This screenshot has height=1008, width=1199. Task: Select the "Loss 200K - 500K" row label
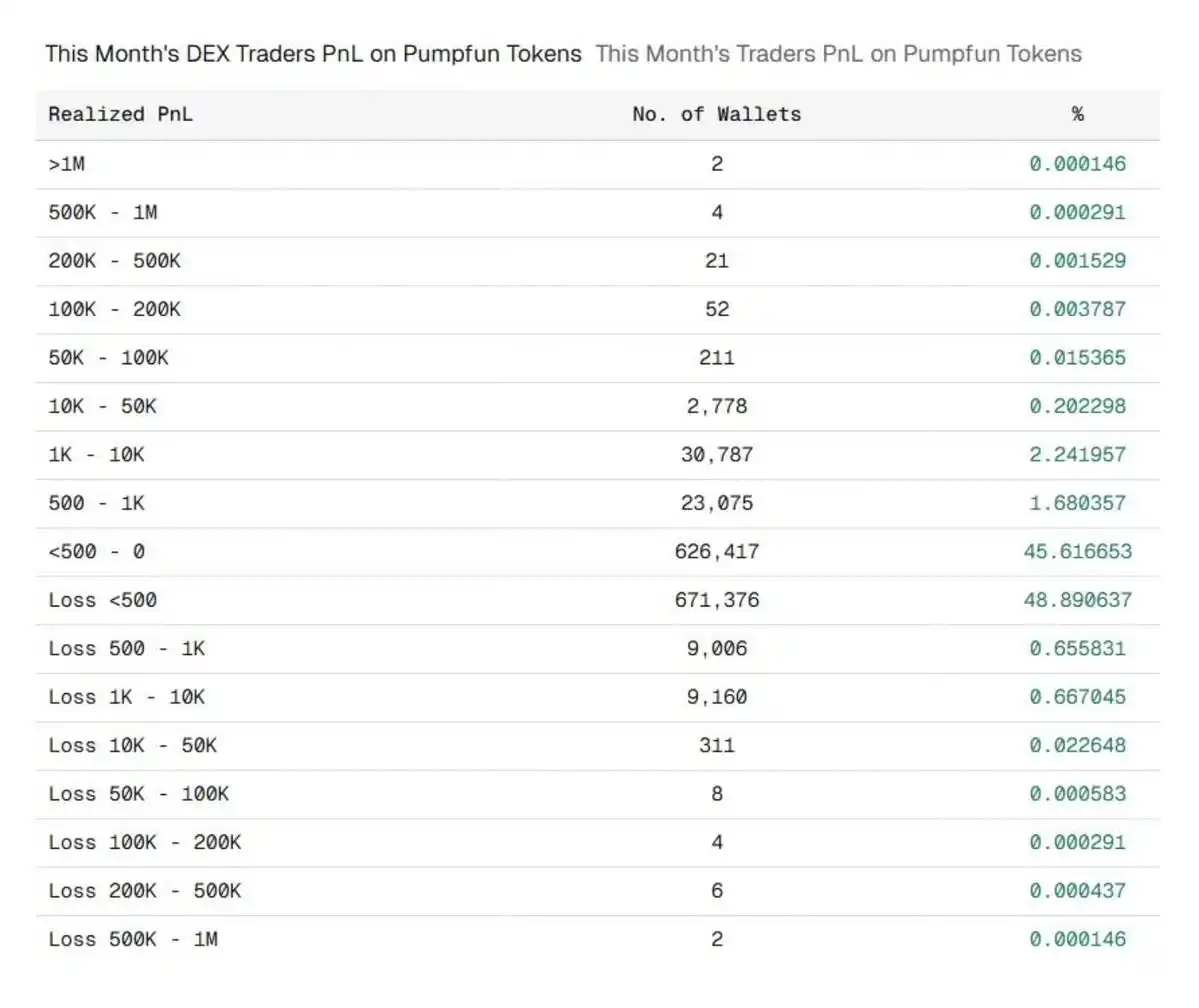(x=144, y=891)
